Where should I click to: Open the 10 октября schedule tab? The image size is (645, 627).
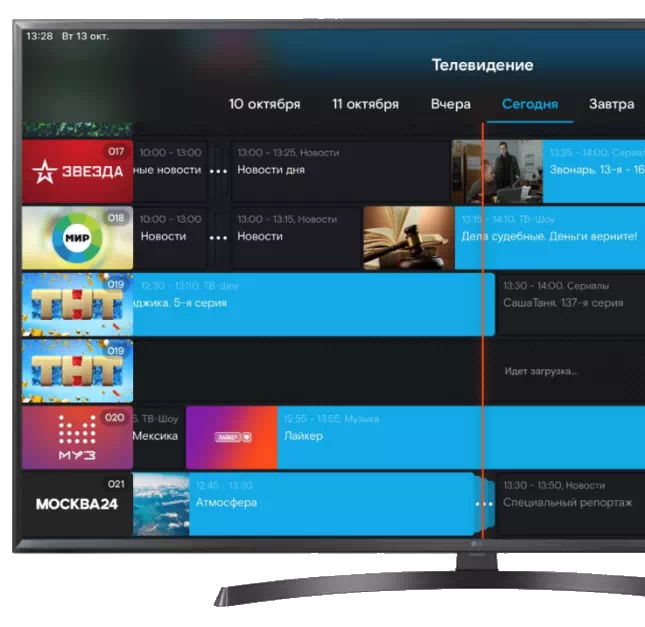click(264, 104)
